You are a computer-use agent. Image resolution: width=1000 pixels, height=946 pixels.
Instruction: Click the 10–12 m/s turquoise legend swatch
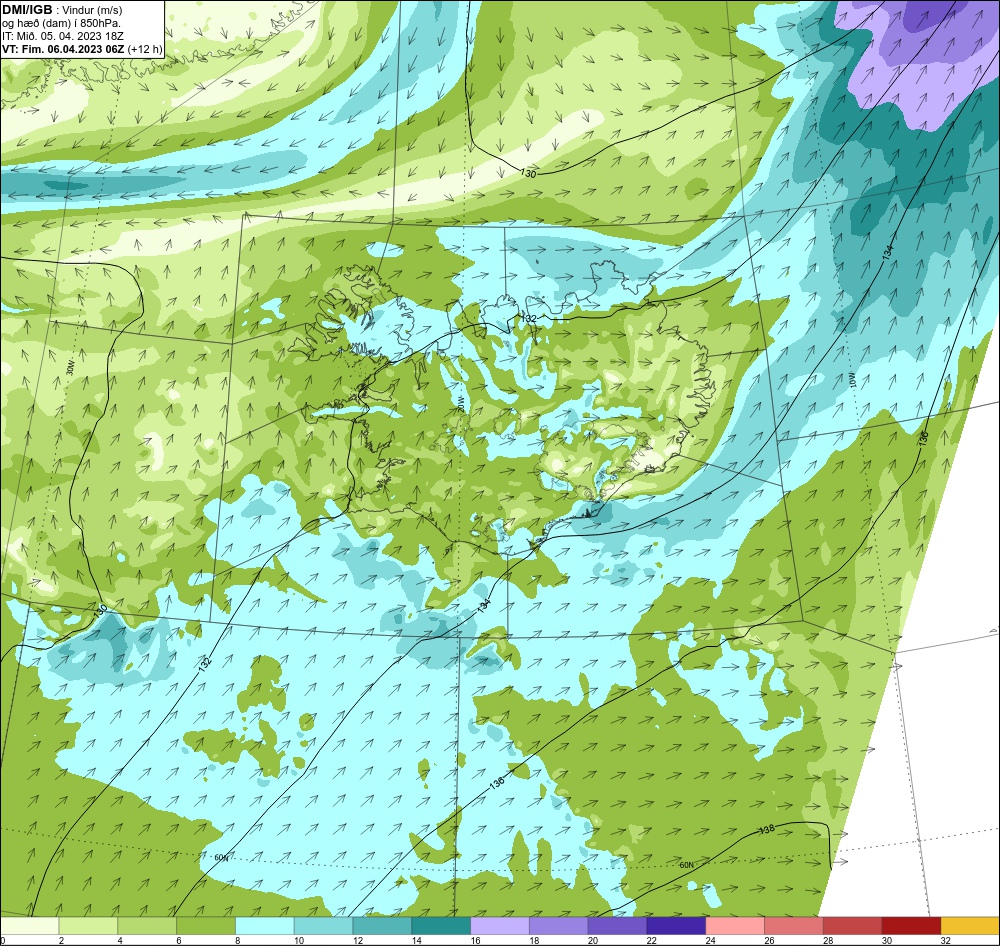(x=323, y=926)
